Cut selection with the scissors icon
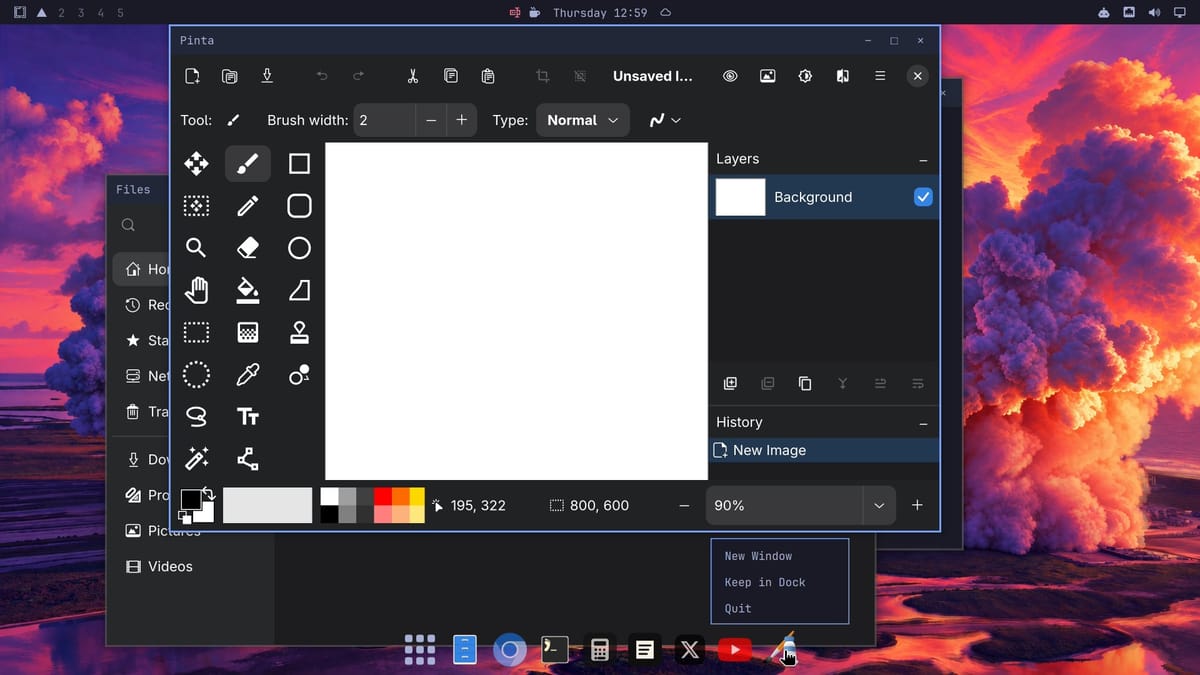Screen dimensions: 1200x675 click(413, 76)
